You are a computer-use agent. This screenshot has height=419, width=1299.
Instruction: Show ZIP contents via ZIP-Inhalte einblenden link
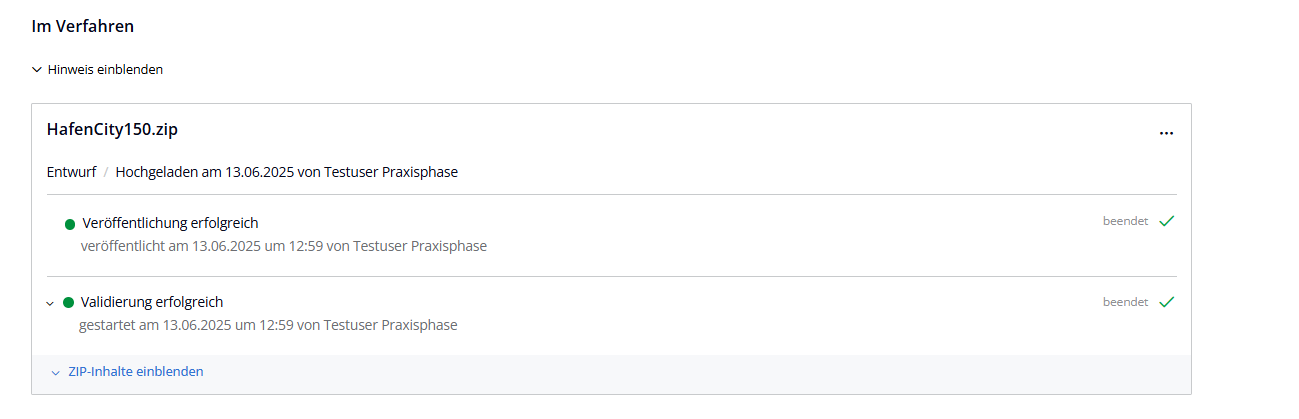click(136, 372)
